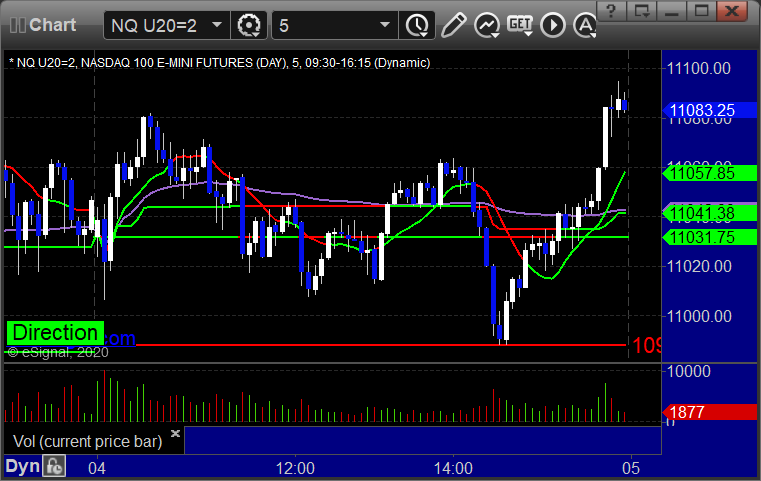Click the Chart window title grip icon

click(x=18, y=25)
